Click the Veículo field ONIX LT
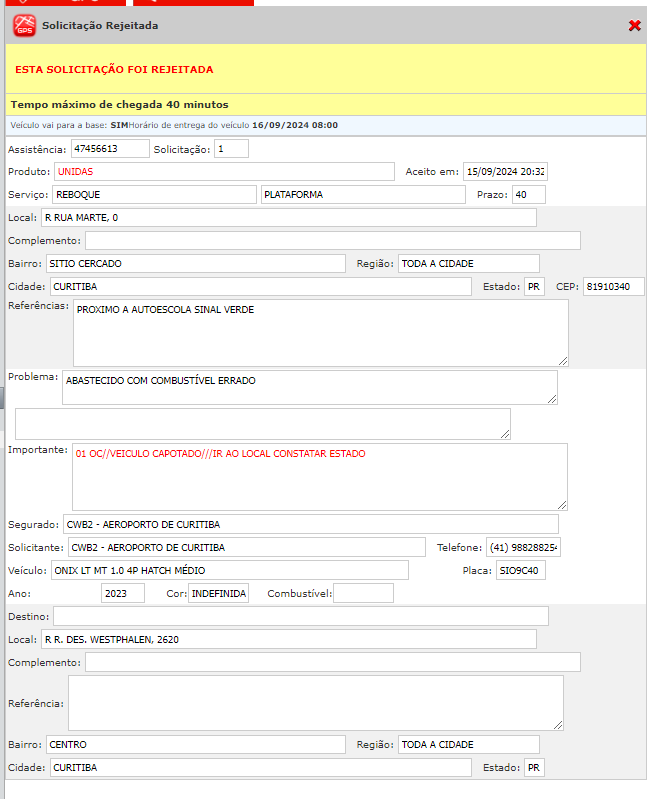The height and width of the screenshot is (799, 662). point(229,570)
